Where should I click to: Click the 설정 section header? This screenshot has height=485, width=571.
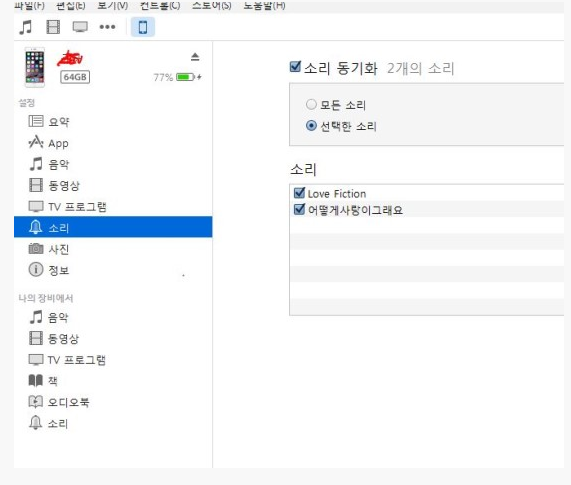27,103
